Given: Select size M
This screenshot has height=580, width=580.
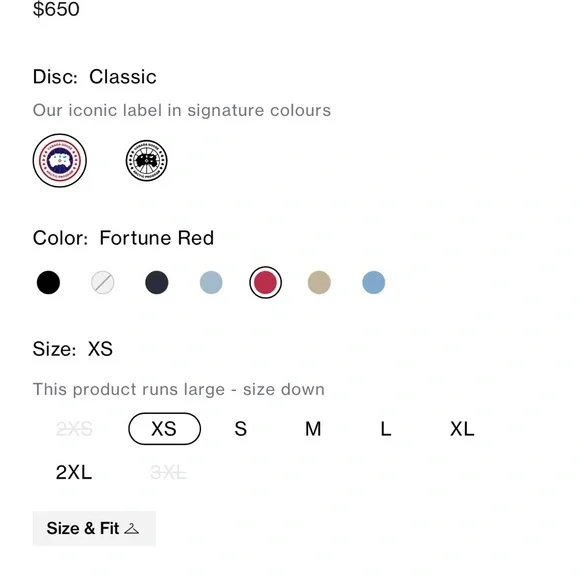Looking at the screenshot, I should pyautogui.click(x=313, y=429).
